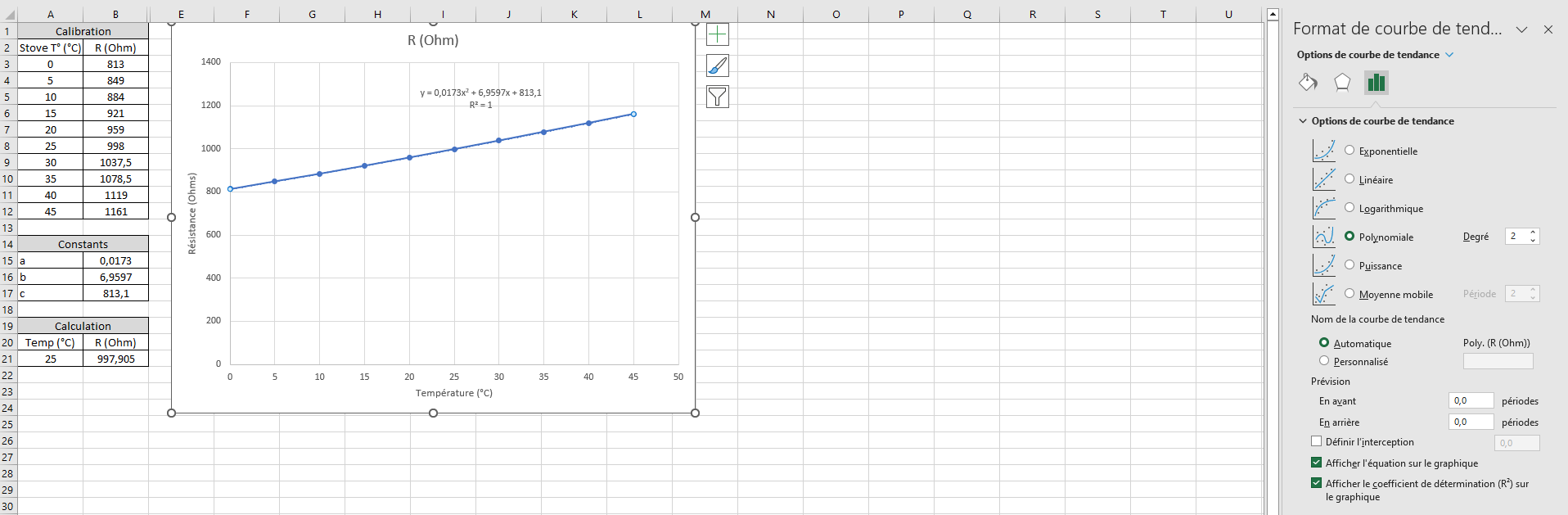This screenshot has width=1568, height=515.
Task: Open the Chart Styles paintbrush icon
Action: (x=717, y=66)
